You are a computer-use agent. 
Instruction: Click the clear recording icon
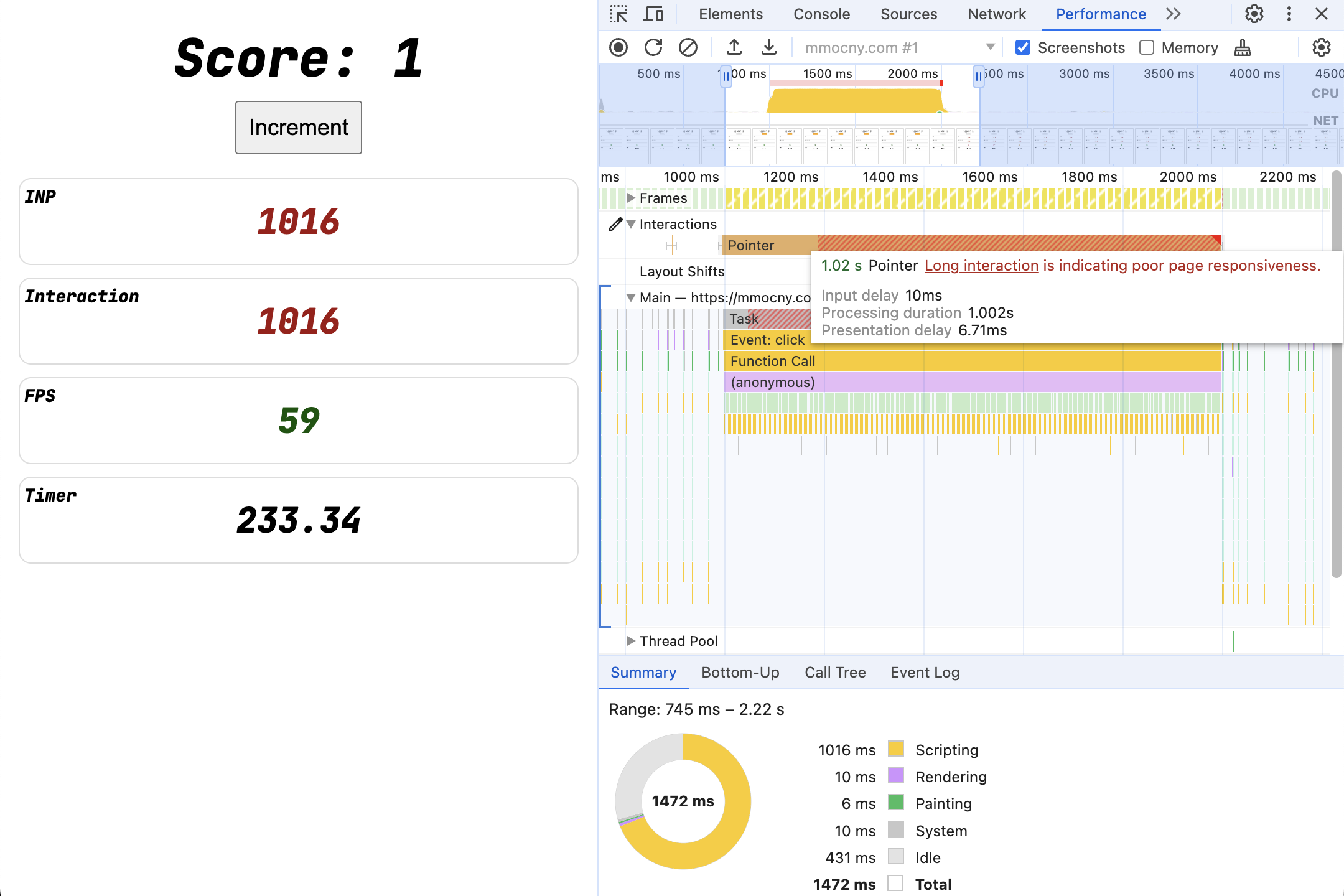click(x=688, y=47)
